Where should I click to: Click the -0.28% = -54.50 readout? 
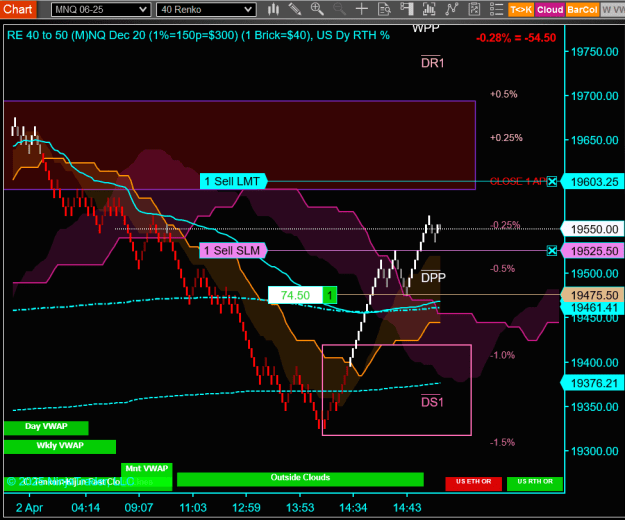coord(516,38)
